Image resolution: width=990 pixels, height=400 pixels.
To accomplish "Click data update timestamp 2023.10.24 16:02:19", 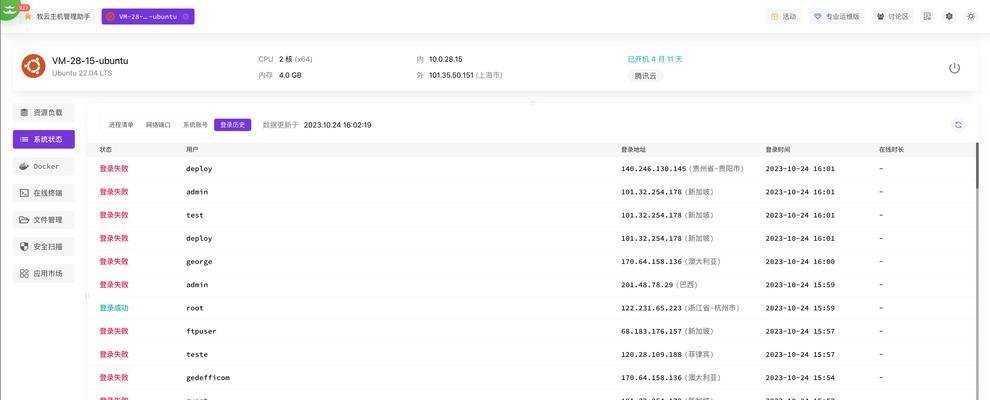I will [x=337, y=125].
